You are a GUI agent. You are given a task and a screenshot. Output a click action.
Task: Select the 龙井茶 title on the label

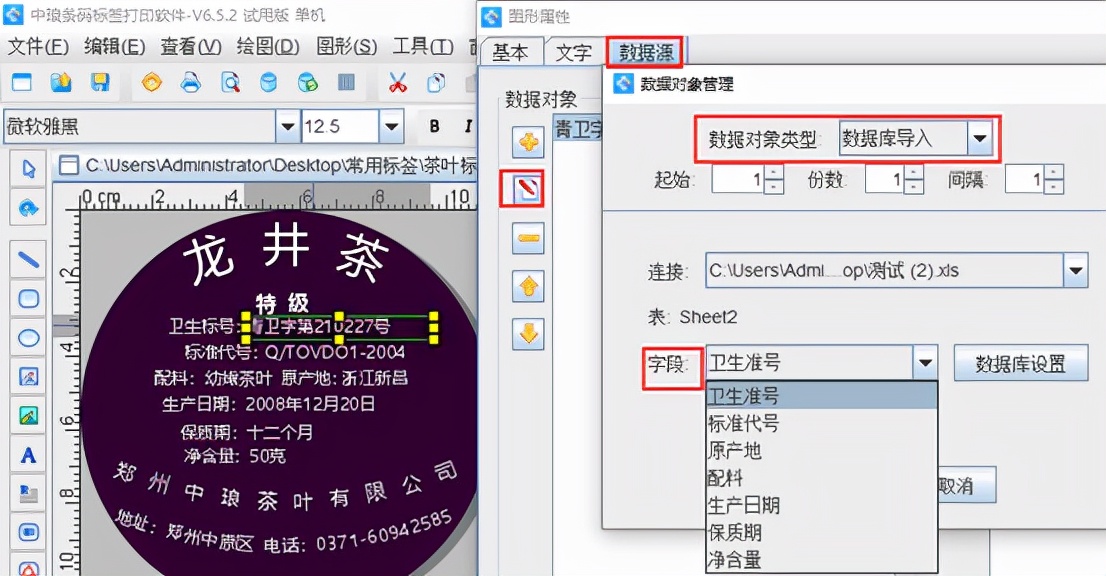point(286,254)
